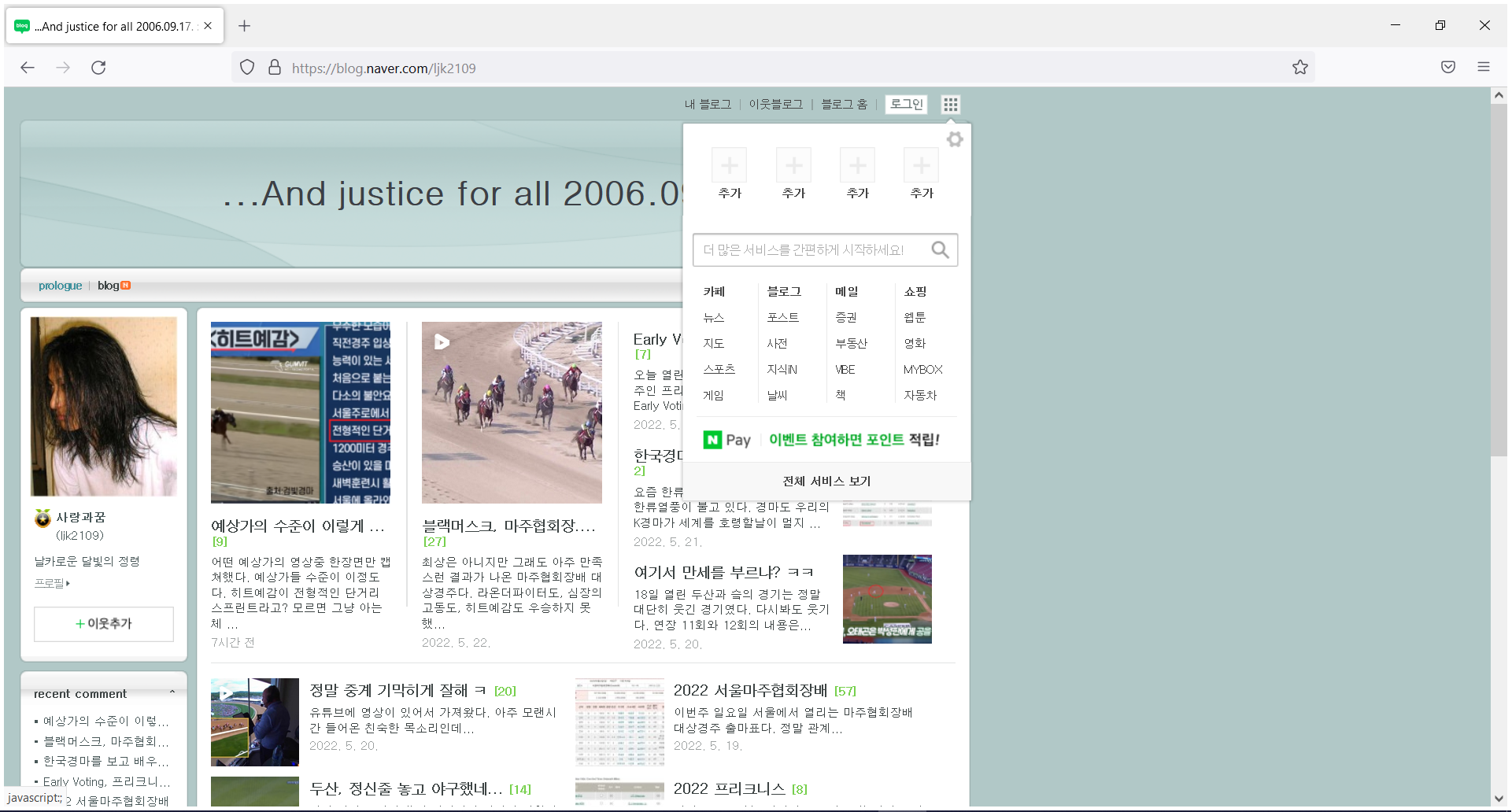Click the 로그인 login button
This screenshot has height=812, width=1512.
click(905, 104)
